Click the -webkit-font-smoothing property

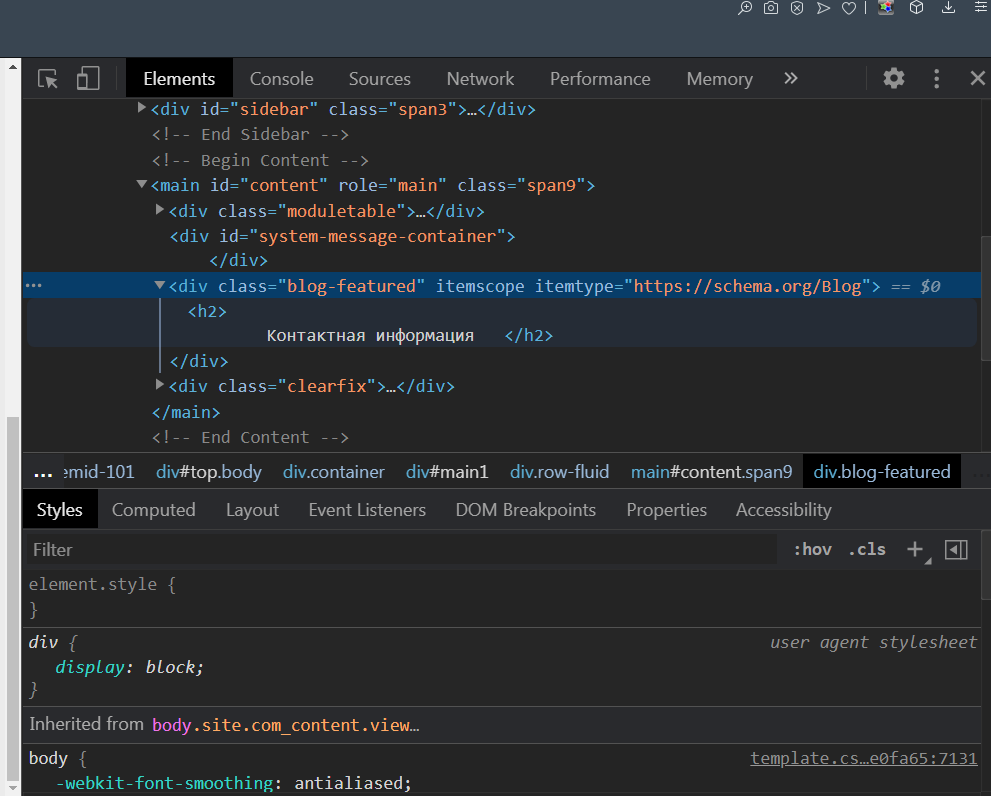[165, 783]
